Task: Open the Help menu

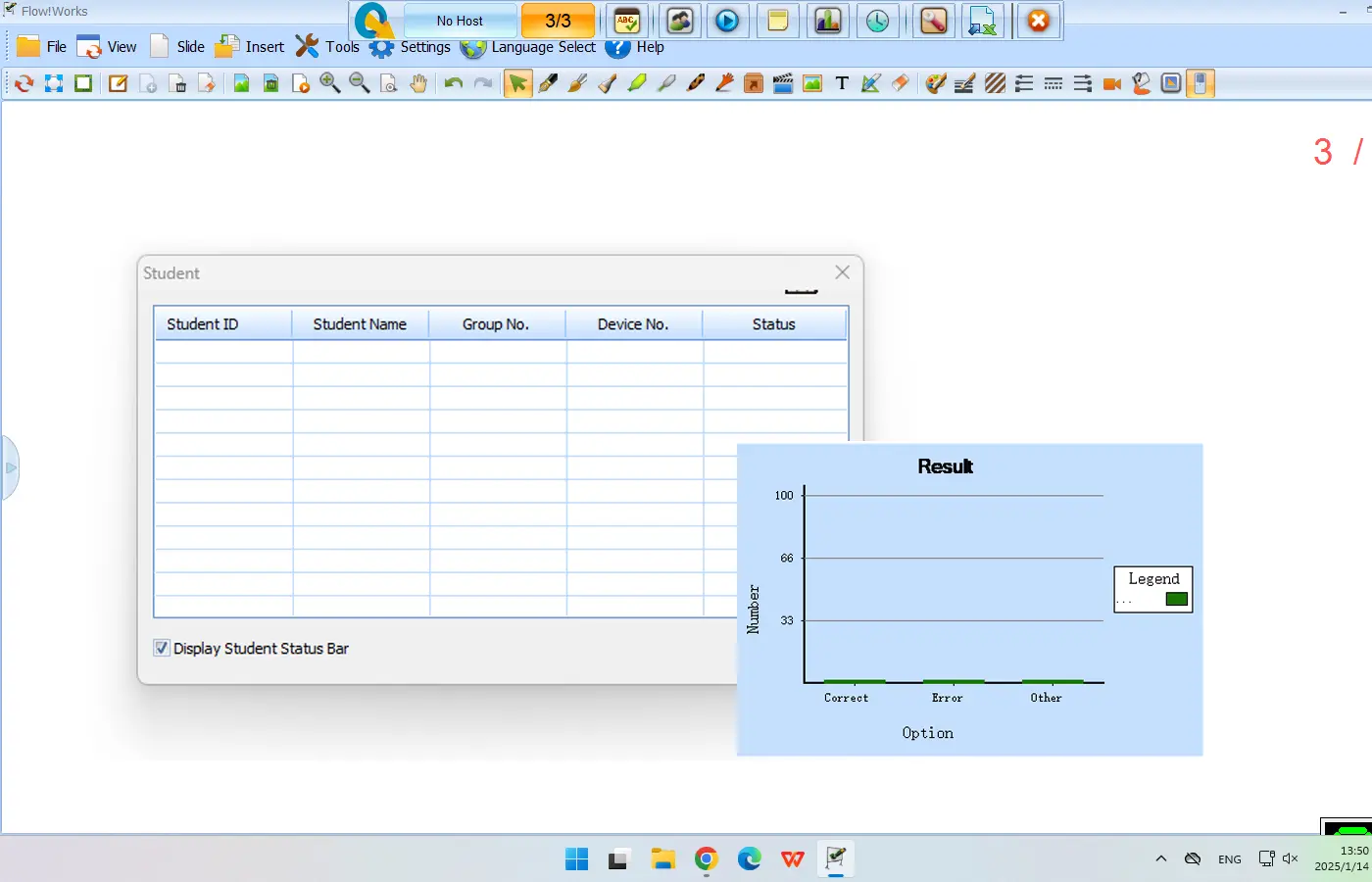Action: point(635,46)
